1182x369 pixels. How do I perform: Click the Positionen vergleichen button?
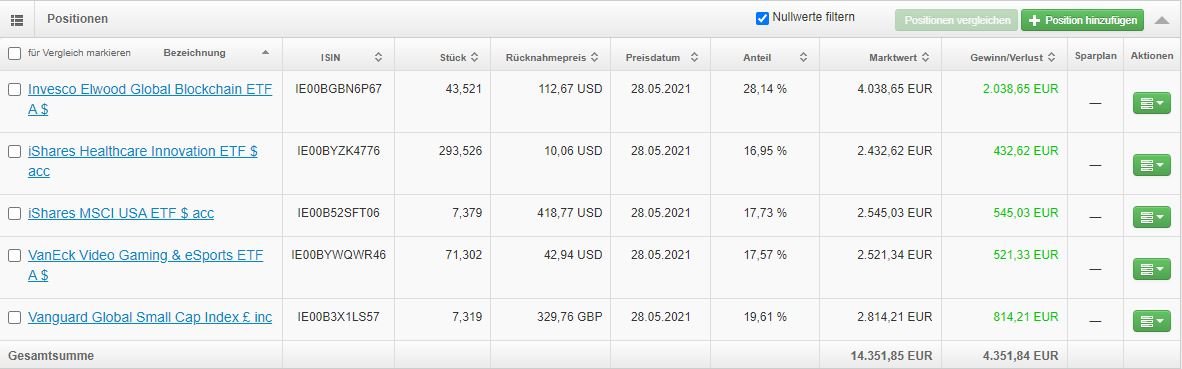pos(957,20)
